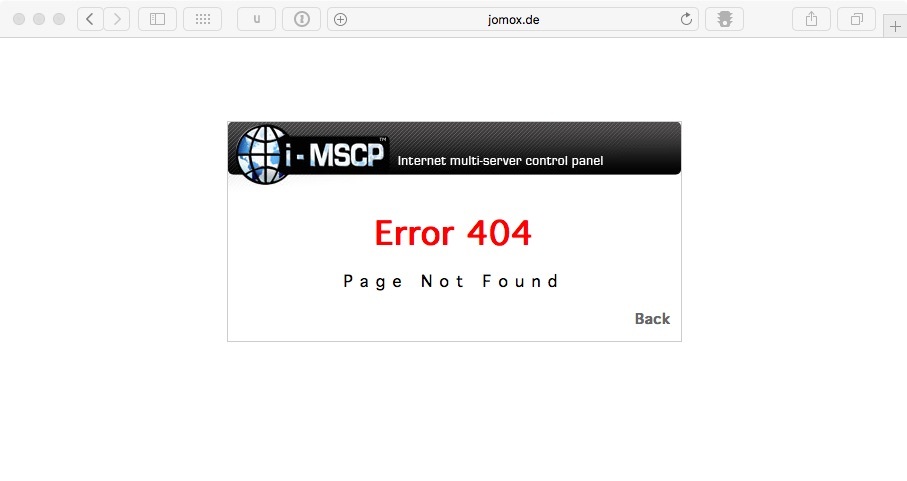907x481 pixels.
Task: Open the 'u' extension button
Action: point(256,19)
